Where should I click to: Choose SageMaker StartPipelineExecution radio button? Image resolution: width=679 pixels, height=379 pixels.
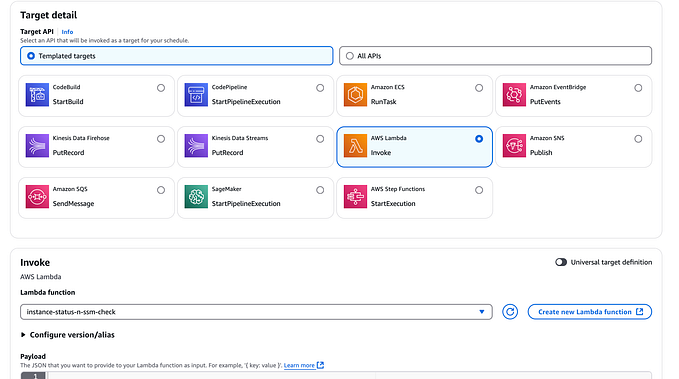click(x=320, y=190)
